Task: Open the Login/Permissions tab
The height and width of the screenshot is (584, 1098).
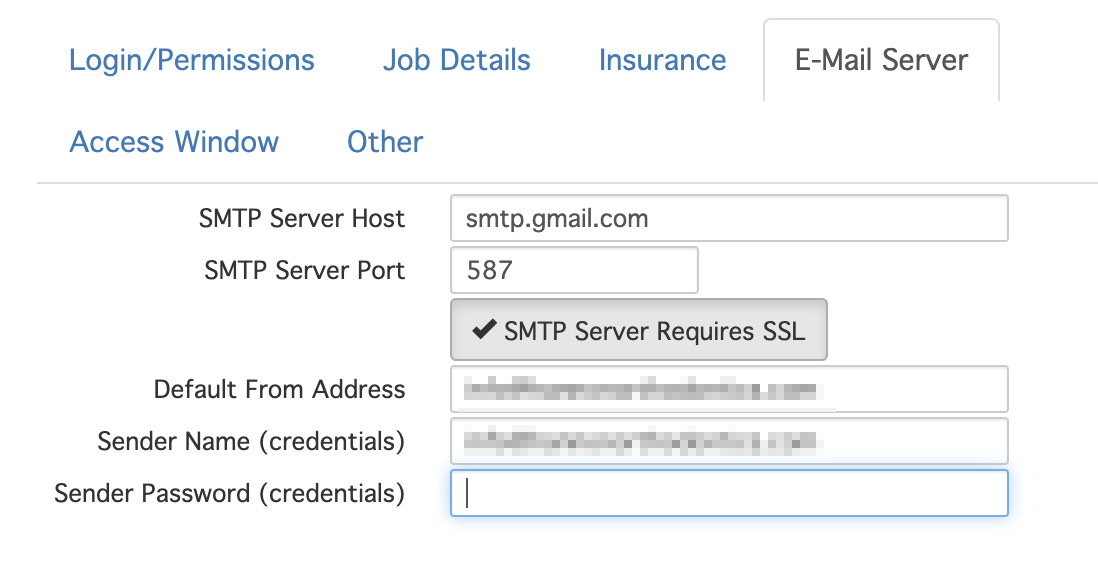Action: point(192,60)
